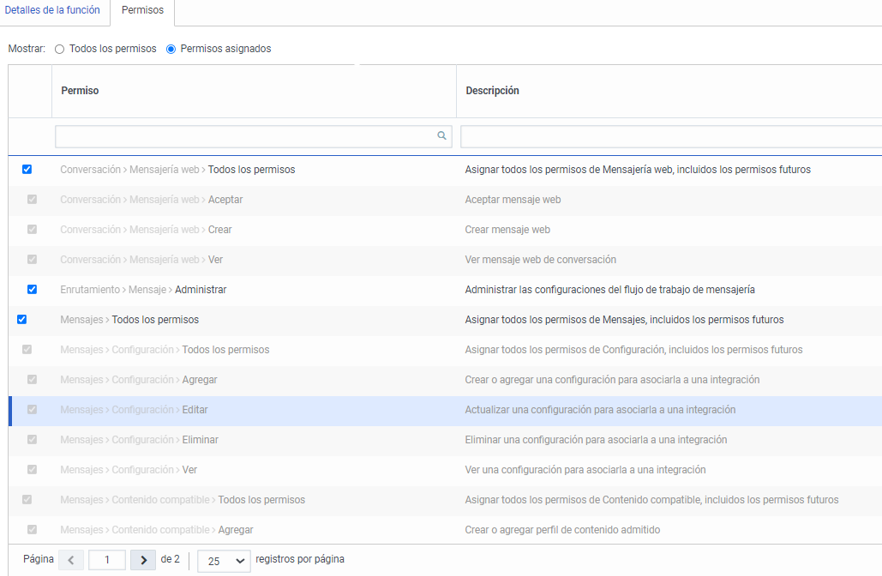Toggle checkbox for Configuración Eliminar
The height and width of the screenshot is (576, 882).
tap(32, 439)
